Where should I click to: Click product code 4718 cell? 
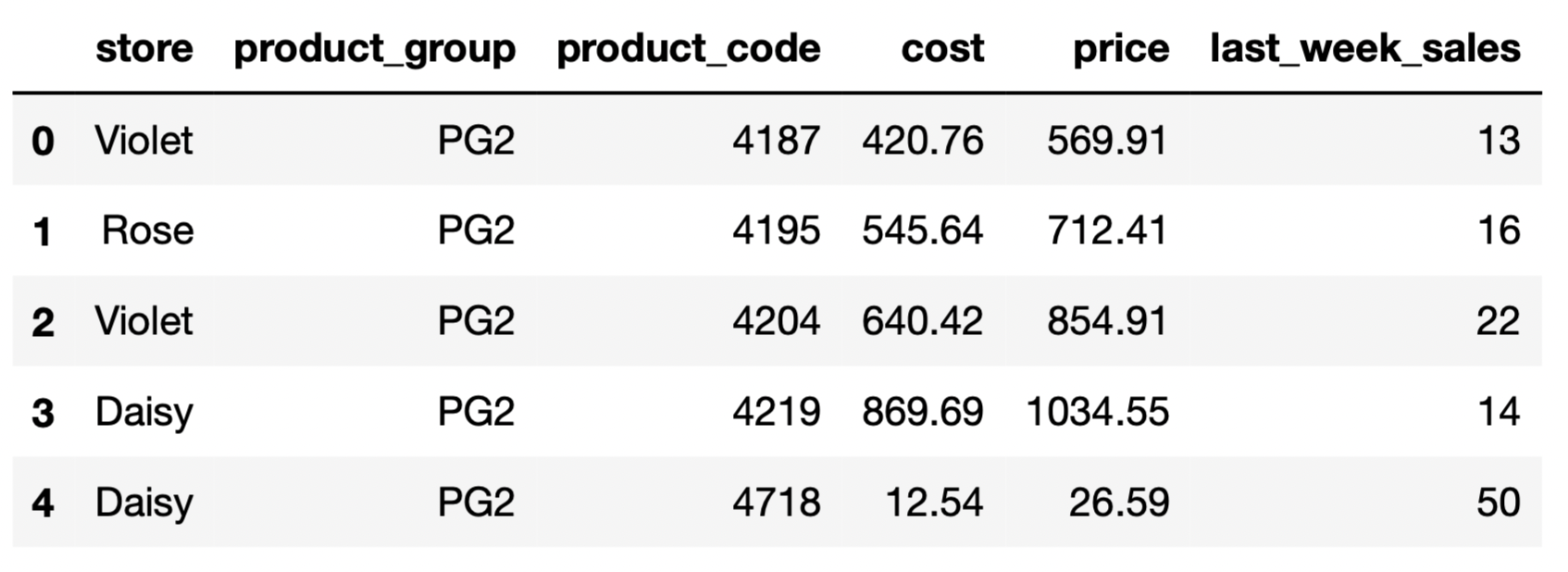[776, 503]
